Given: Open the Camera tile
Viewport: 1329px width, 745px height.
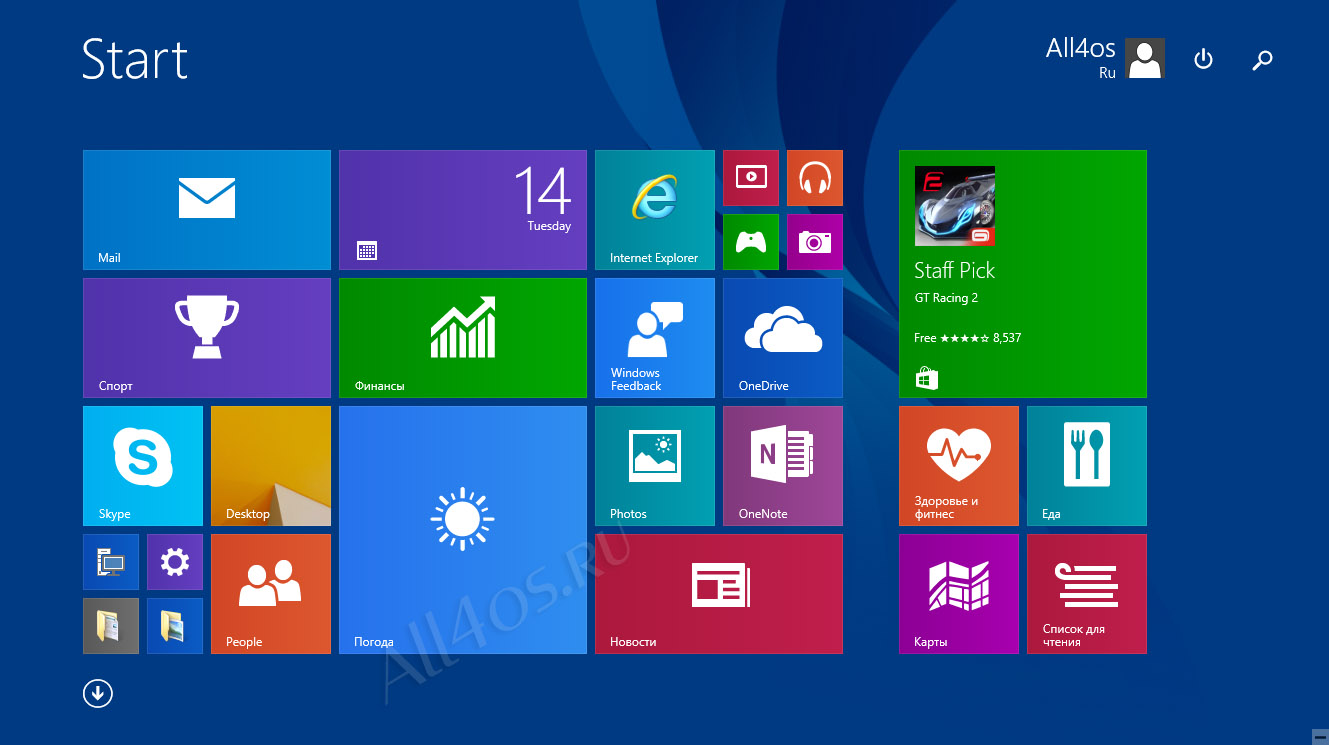Looking at the screenshot, I should click(814, 242).
